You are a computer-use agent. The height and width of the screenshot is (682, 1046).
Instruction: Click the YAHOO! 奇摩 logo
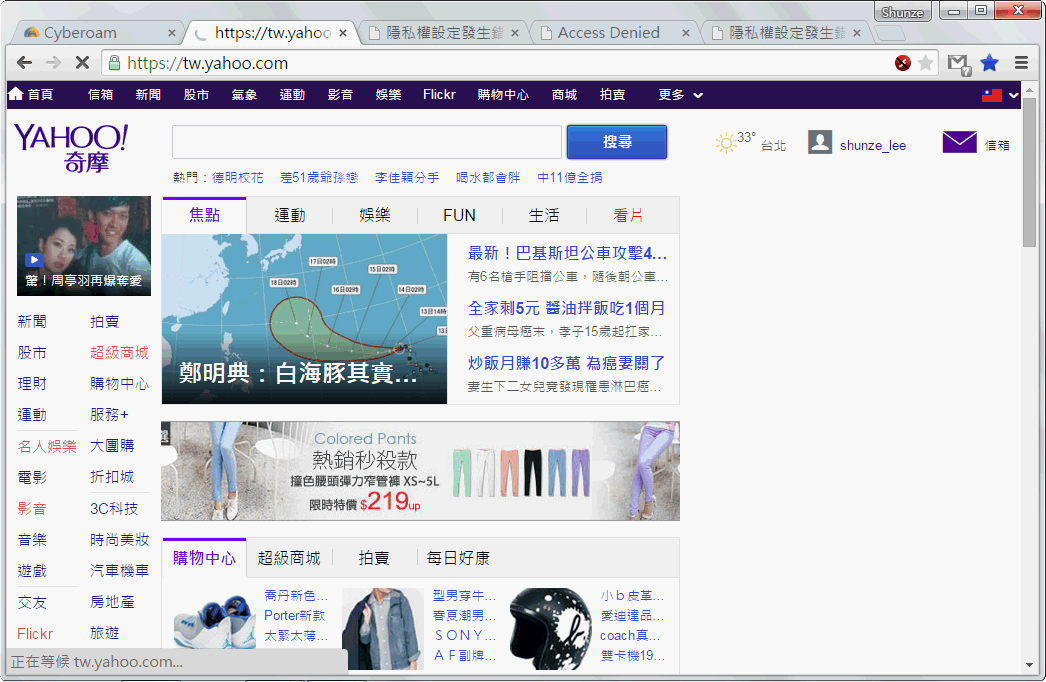click(71, 147)
